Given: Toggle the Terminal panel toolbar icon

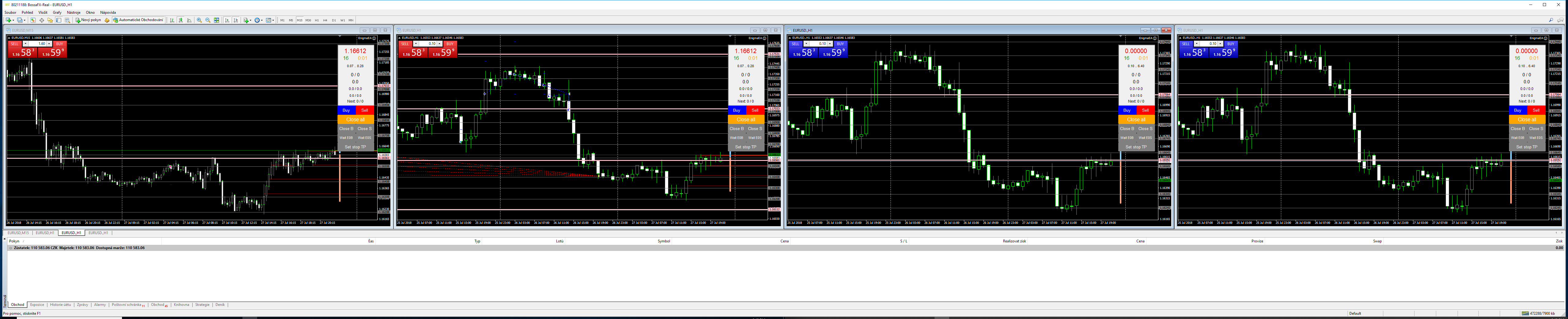Looking at the screenshot, I should click(58, 20).
